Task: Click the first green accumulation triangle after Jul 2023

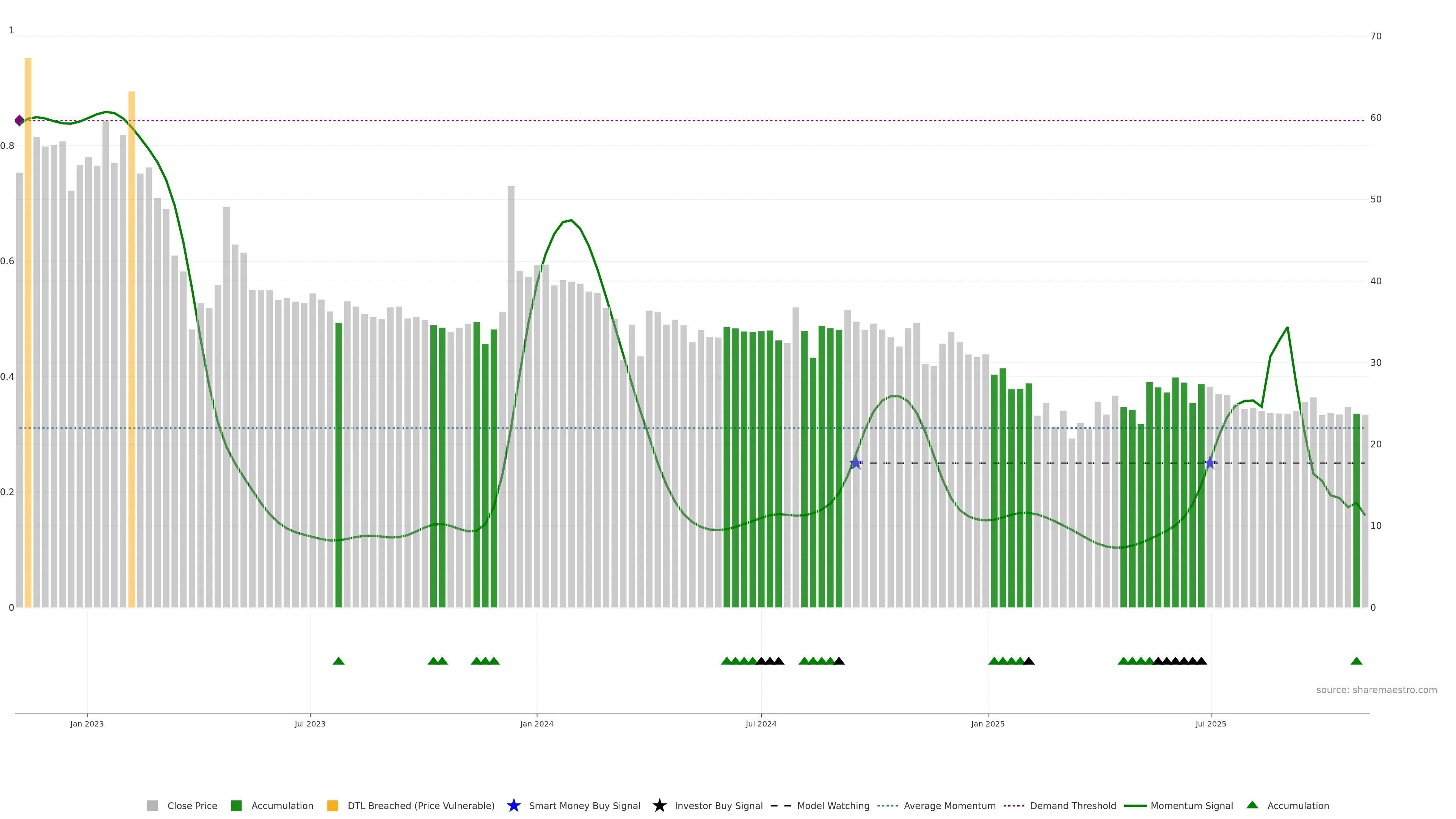Action: tap(339, 661)
